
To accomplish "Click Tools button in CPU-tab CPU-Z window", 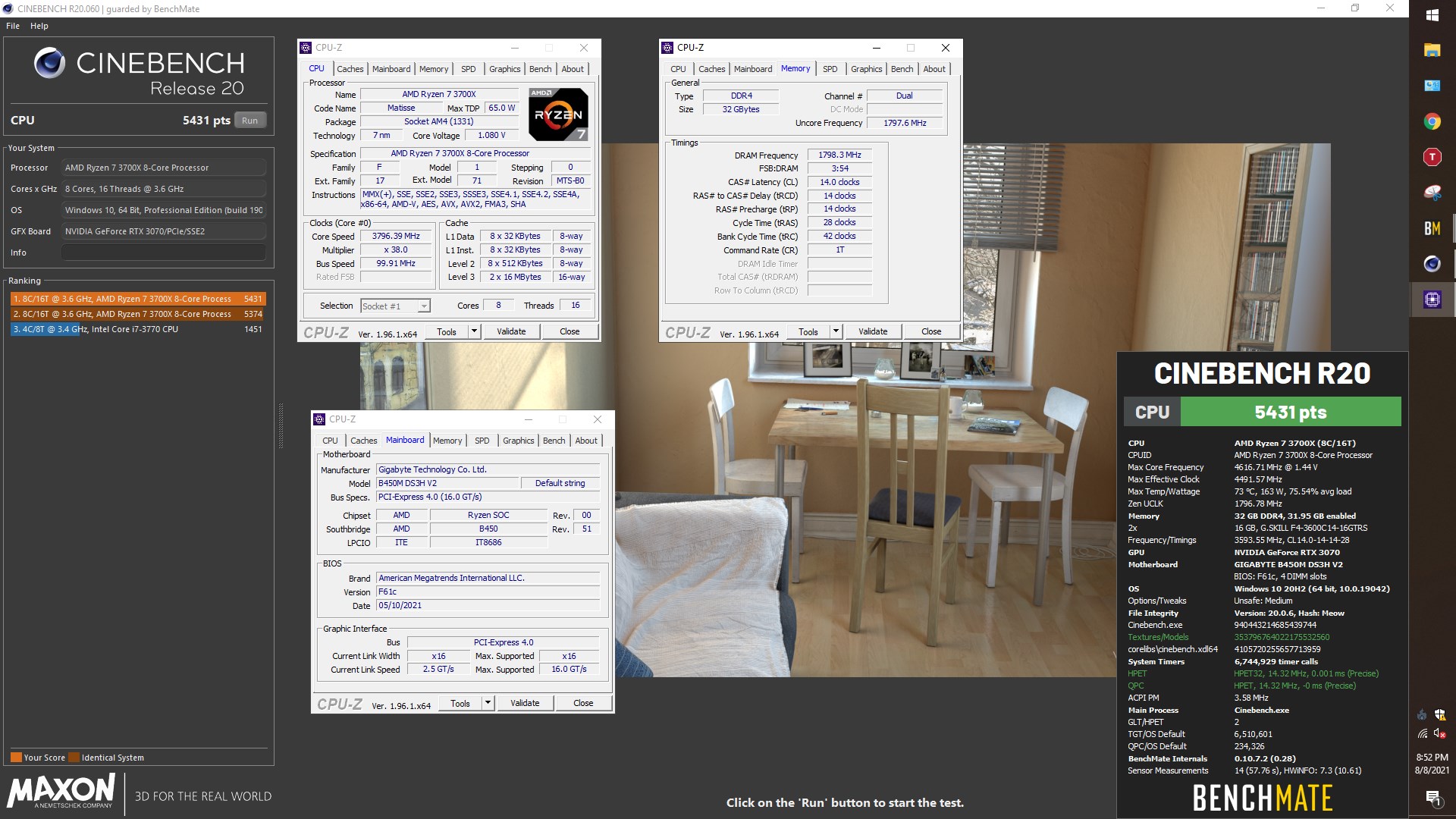I will 447,331.
